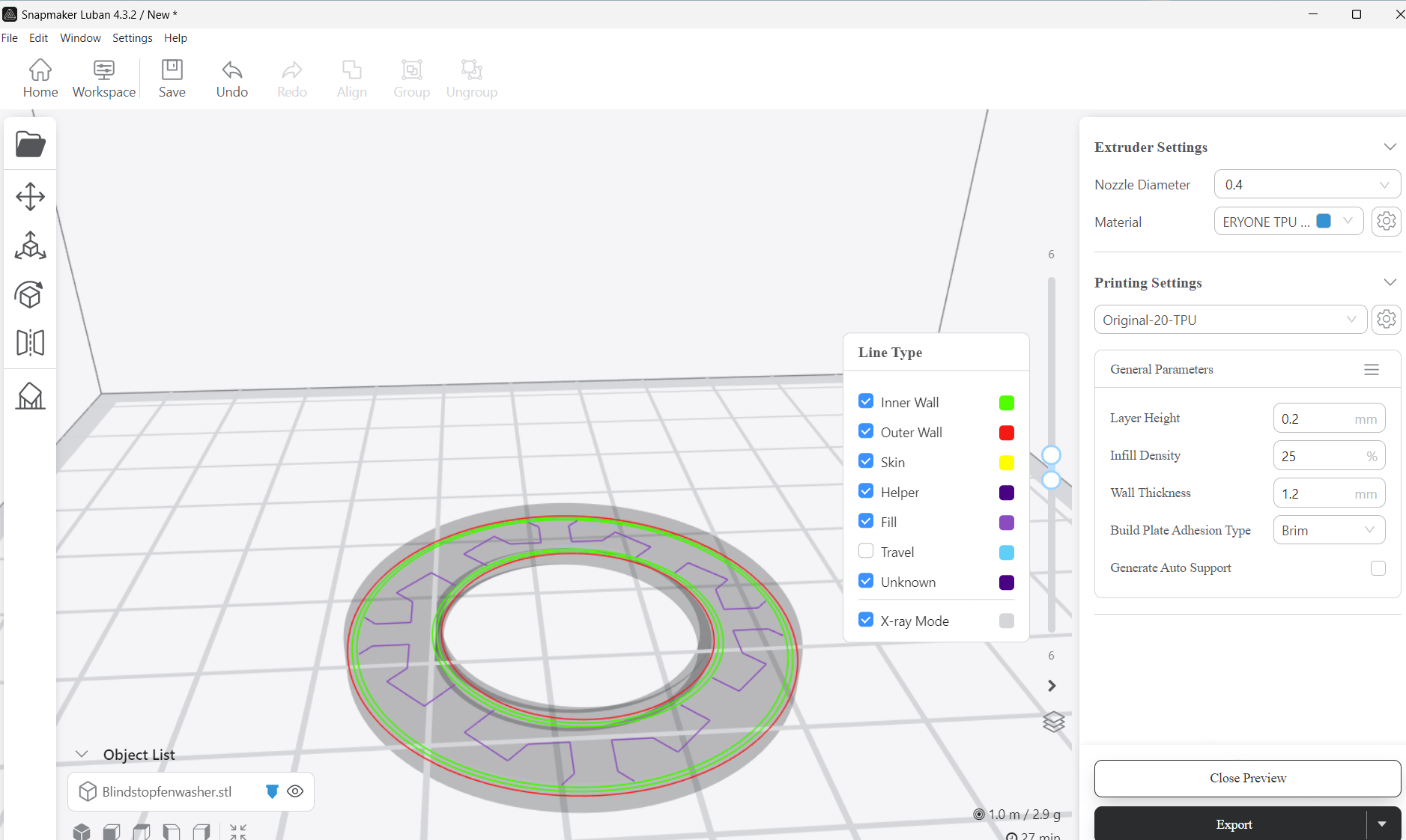The height and width of the screenshot is (840, 1406).
Task: Collapse Line Type panel with arrow
Action: click(x=1052, y=686)
